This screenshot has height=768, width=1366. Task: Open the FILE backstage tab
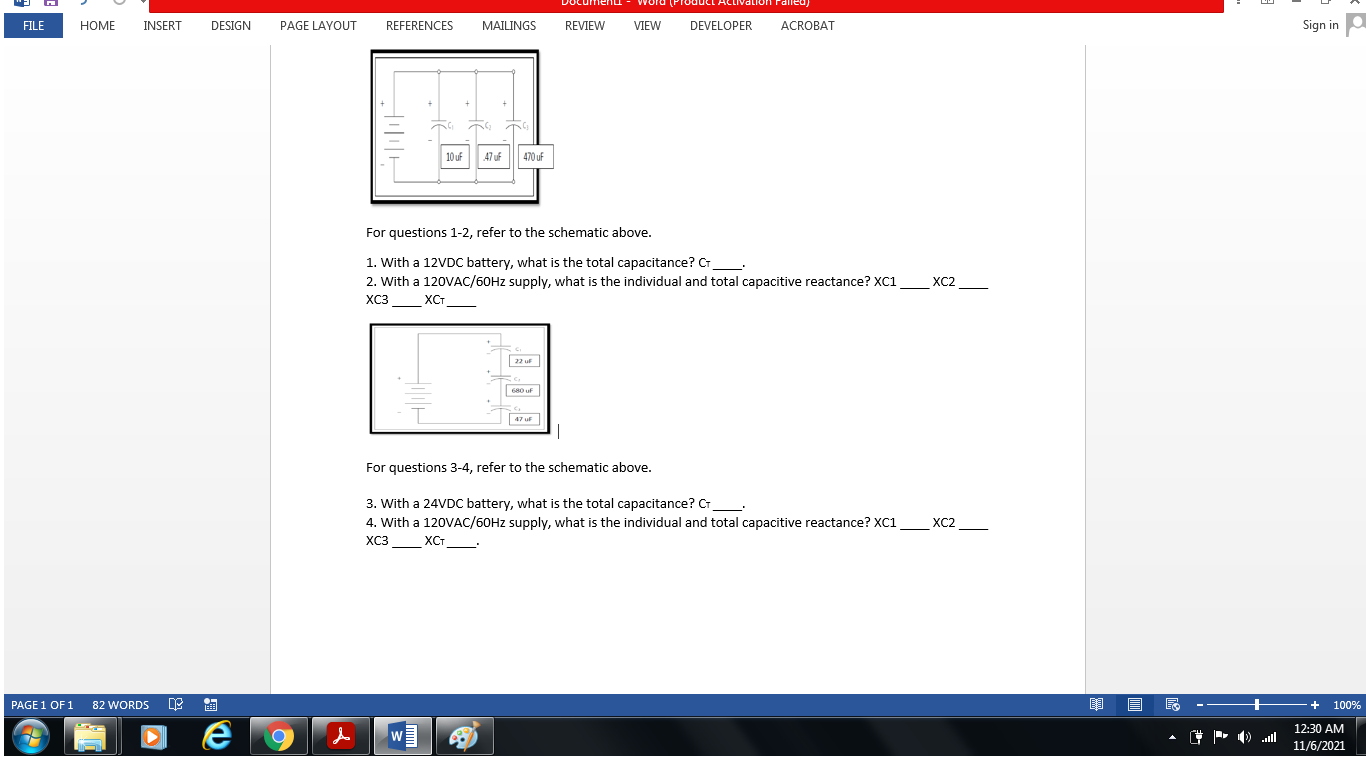[33, 26]
